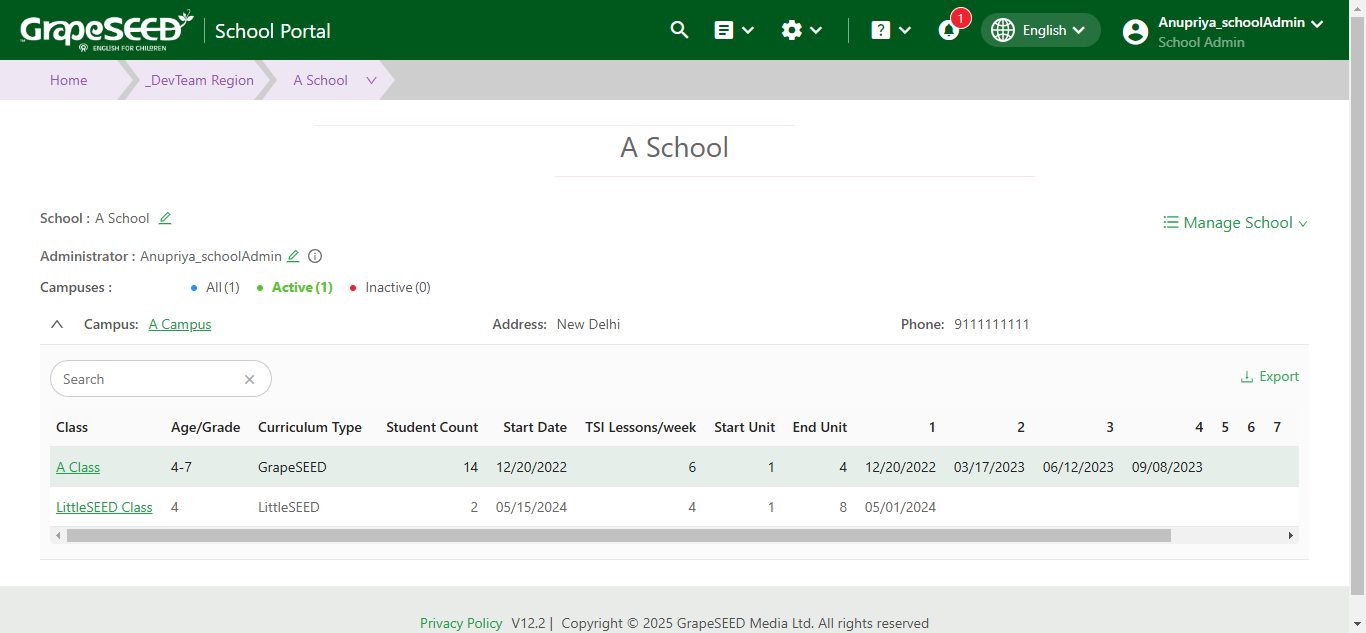Click End Unit column header
Image resolution: width=1366 pixels, height=633 pixels.
click(x=820, y=427)
